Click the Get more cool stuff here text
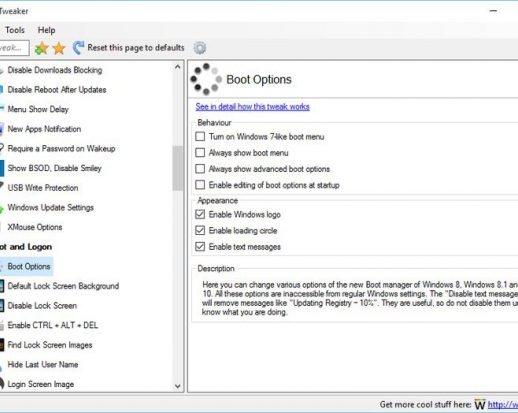The width and height of the screenshot is (518, 413). (x=425, y=404)
